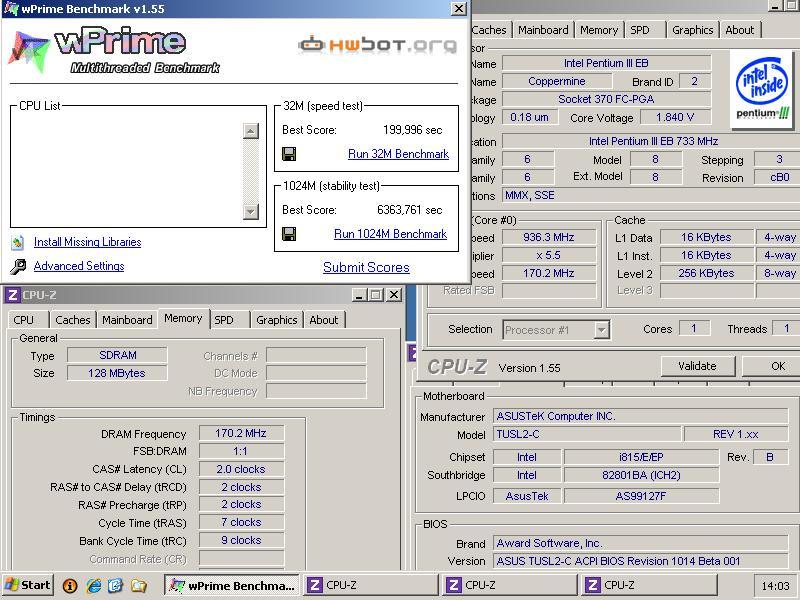800x600 pixels.
Task: Open the hwbot.org logo link
Action: [x=378, y=45]
